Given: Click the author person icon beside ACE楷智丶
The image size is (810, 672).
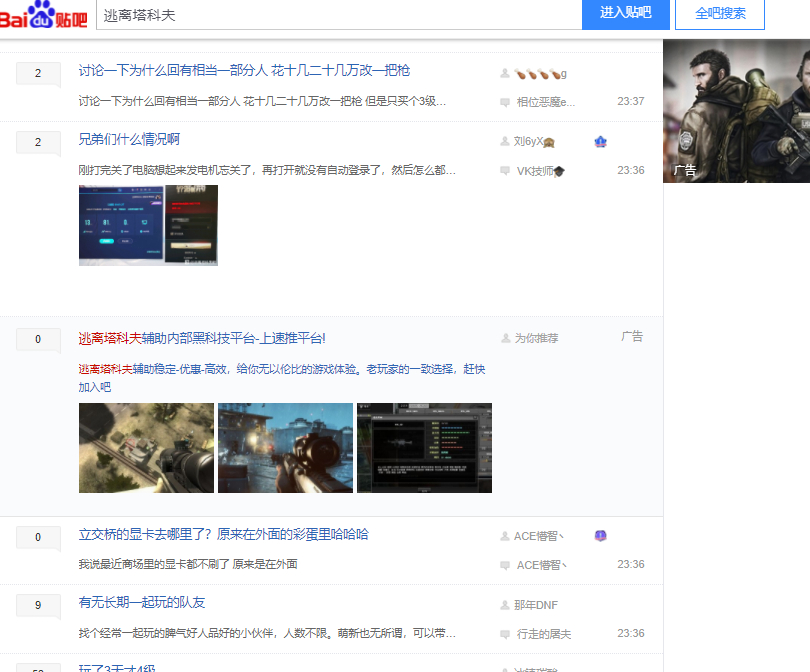Looking at the screenshot, I should [x=505, y=536].
